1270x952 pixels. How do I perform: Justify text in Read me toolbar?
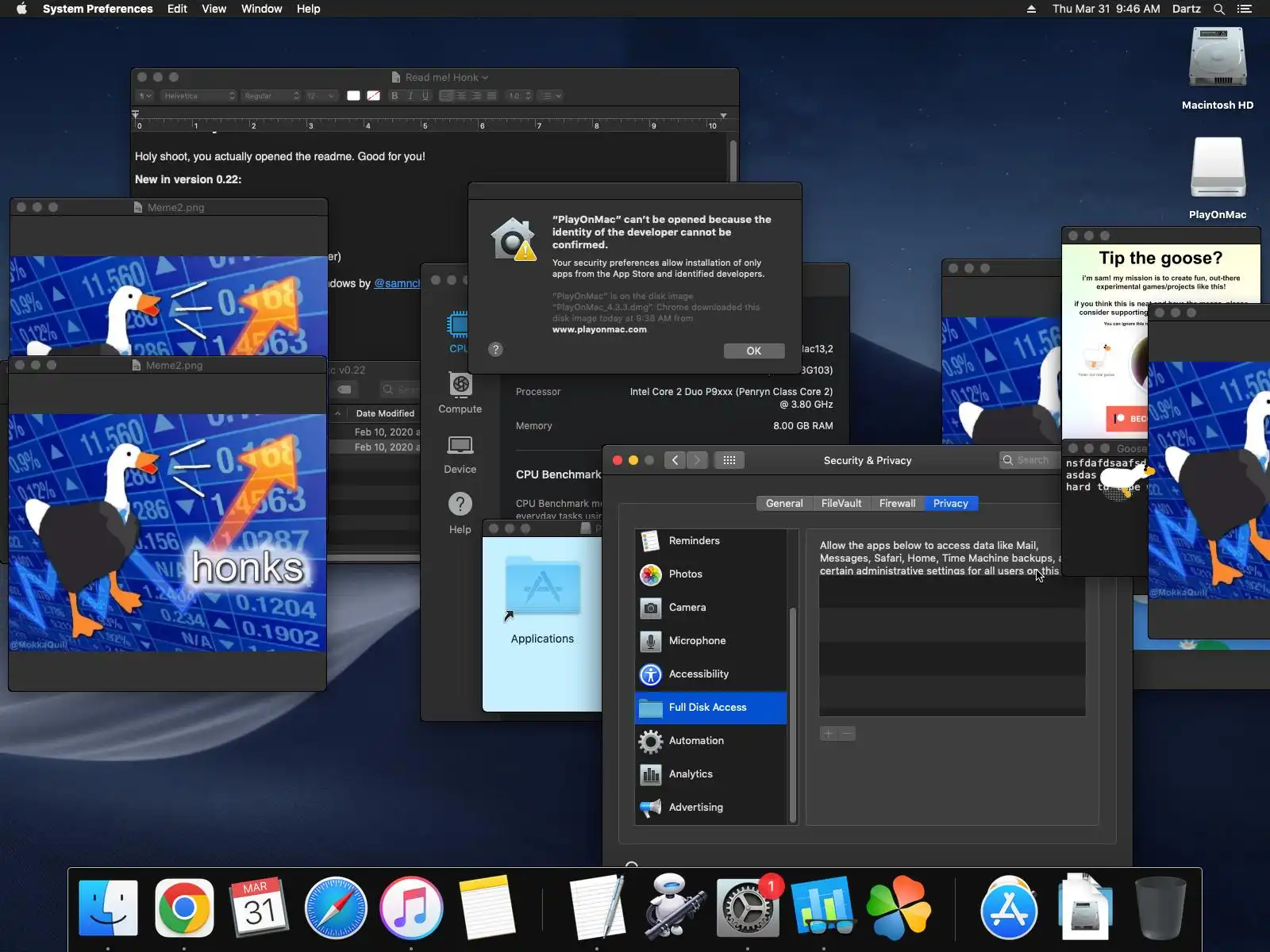(x=491, y=96)
